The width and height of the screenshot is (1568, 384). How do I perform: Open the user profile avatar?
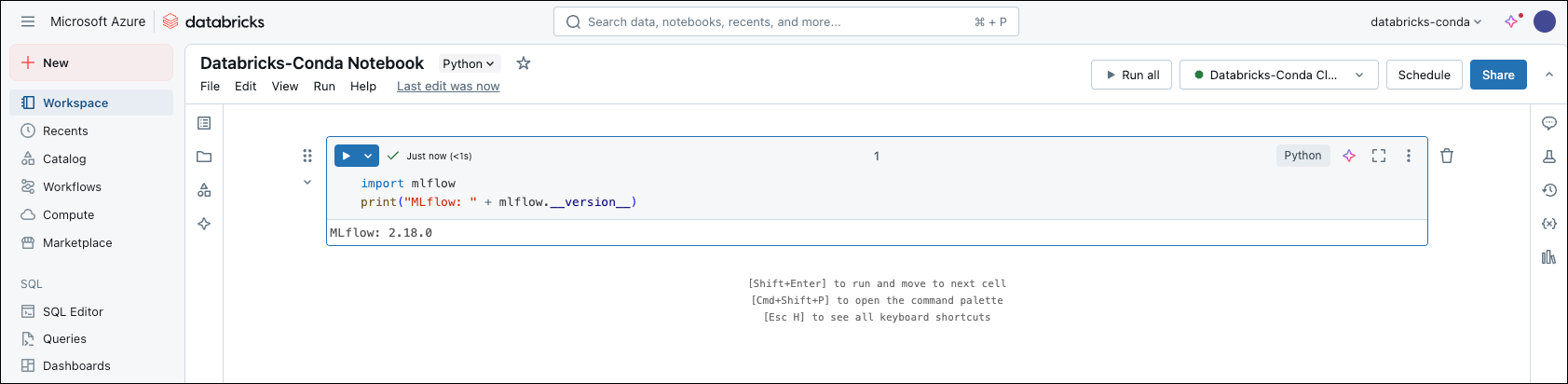click(1545, 21)
